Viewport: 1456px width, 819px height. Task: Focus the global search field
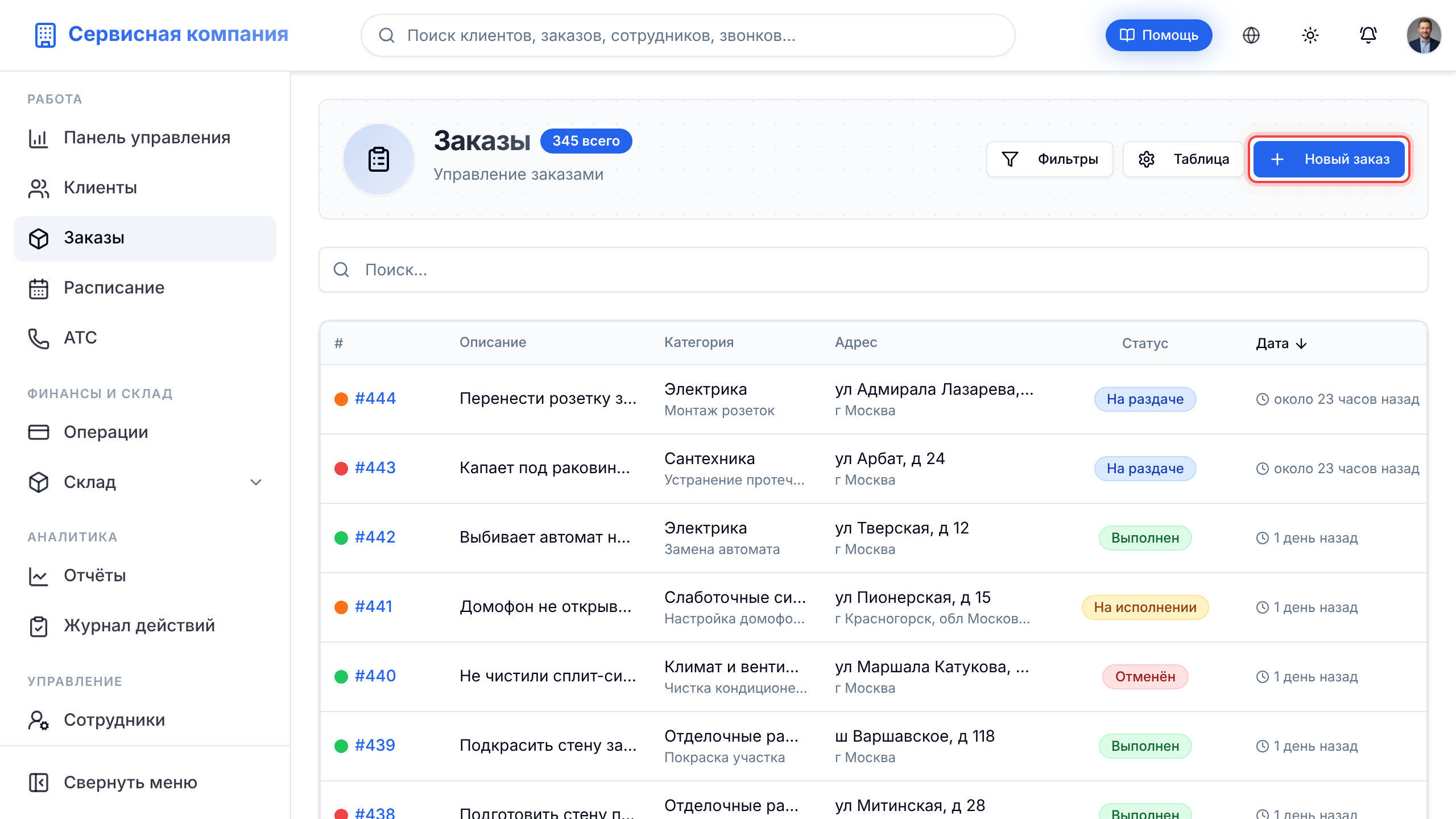tap(688, 35)
